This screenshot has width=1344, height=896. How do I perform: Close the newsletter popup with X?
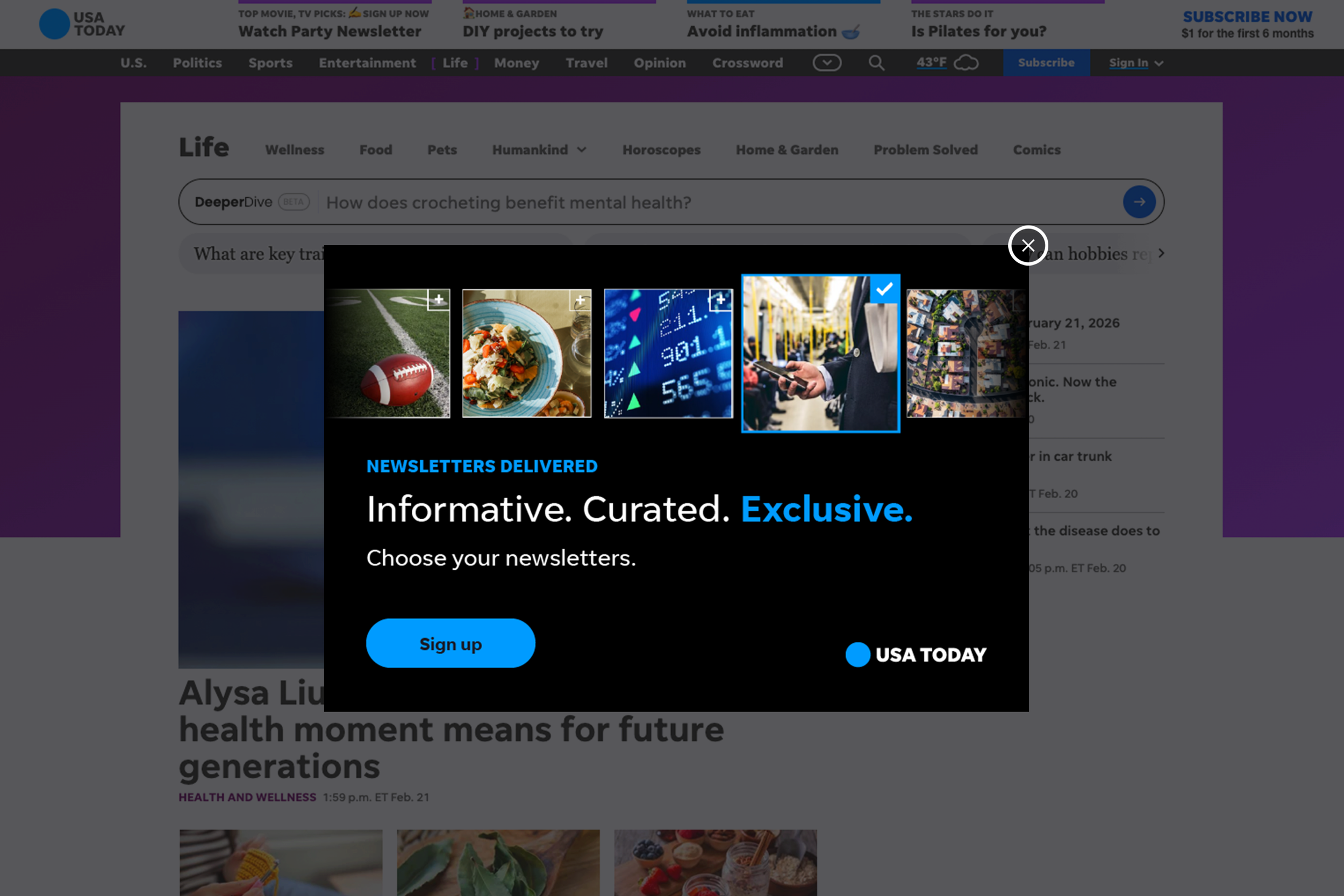pyautogui.click(x=1027, y=246)
